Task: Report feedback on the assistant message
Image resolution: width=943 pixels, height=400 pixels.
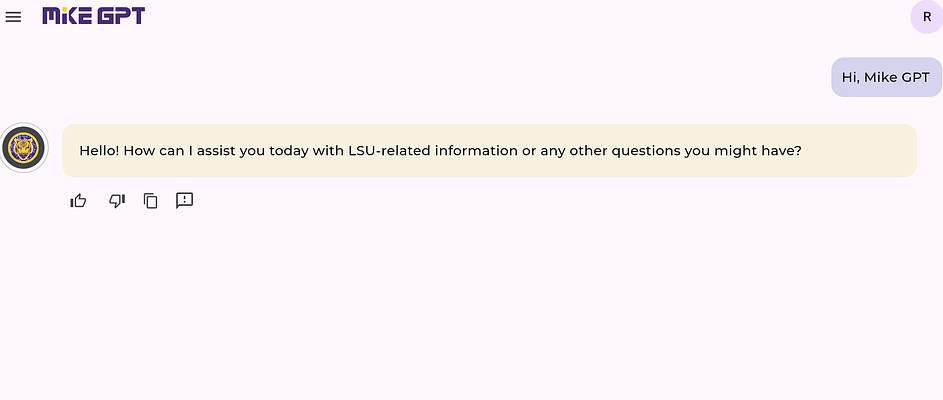Action: click(184, 201)
